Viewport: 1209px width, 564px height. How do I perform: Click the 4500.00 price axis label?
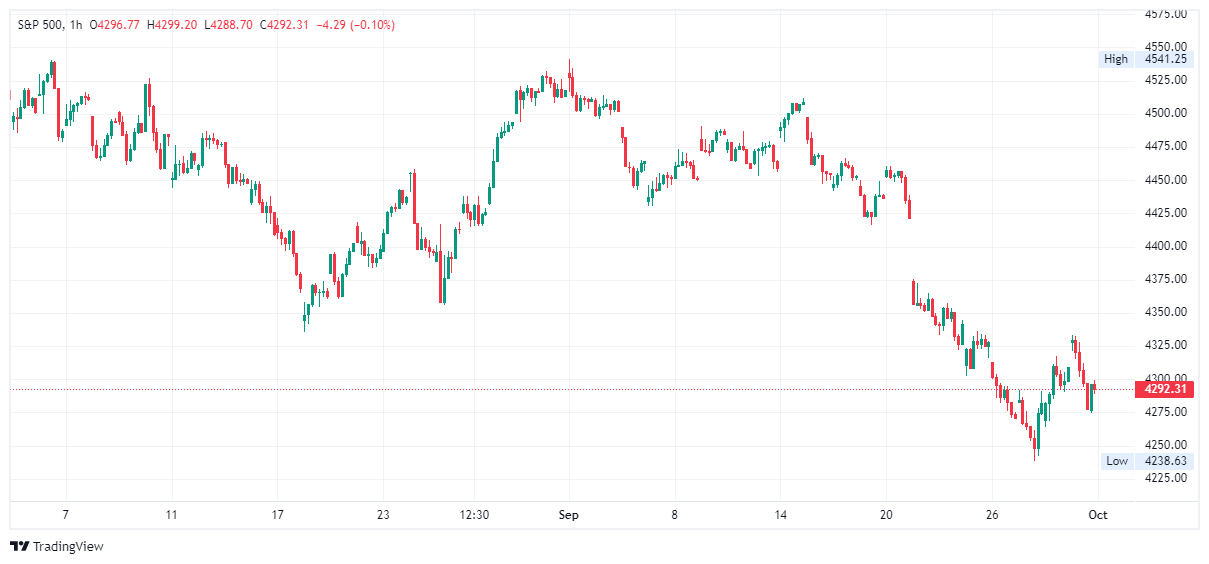click(1166, 113)
